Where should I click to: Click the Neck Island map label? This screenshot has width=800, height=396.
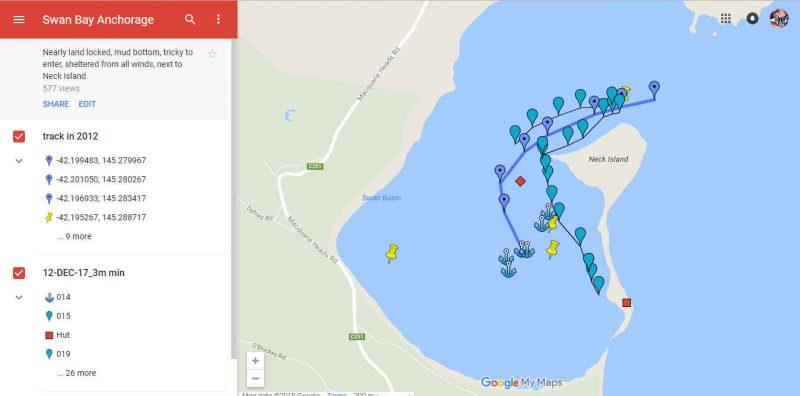[608, 159]
